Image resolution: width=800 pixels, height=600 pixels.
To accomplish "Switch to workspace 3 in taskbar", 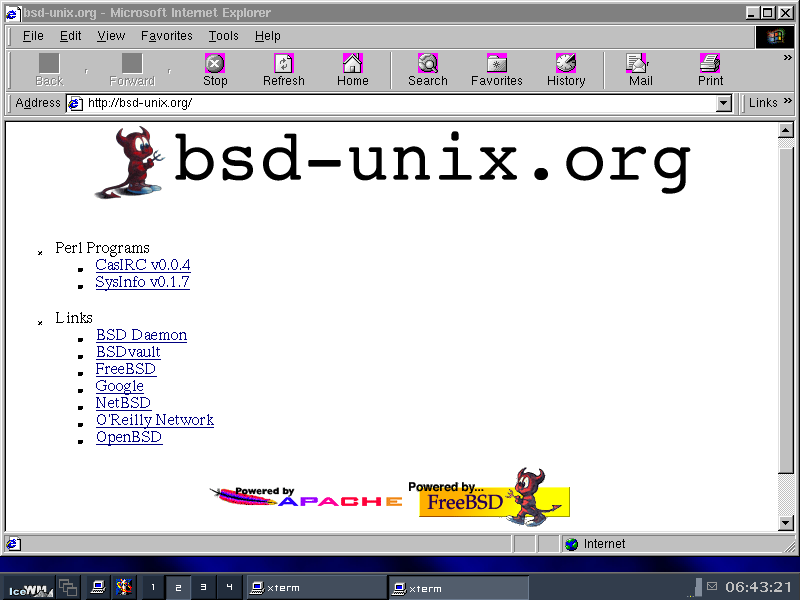I will coord(203,588).
